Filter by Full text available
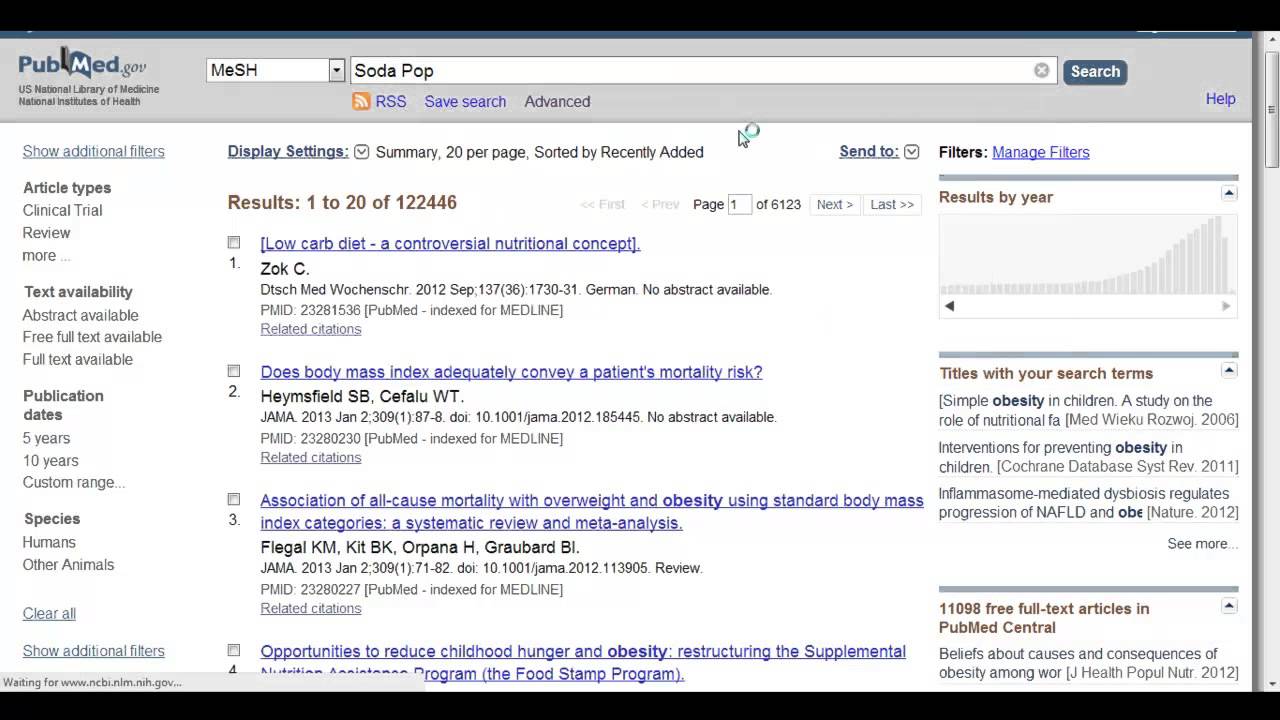Image resolution: width=1280 pixels, height=720 pixels. 78,359
